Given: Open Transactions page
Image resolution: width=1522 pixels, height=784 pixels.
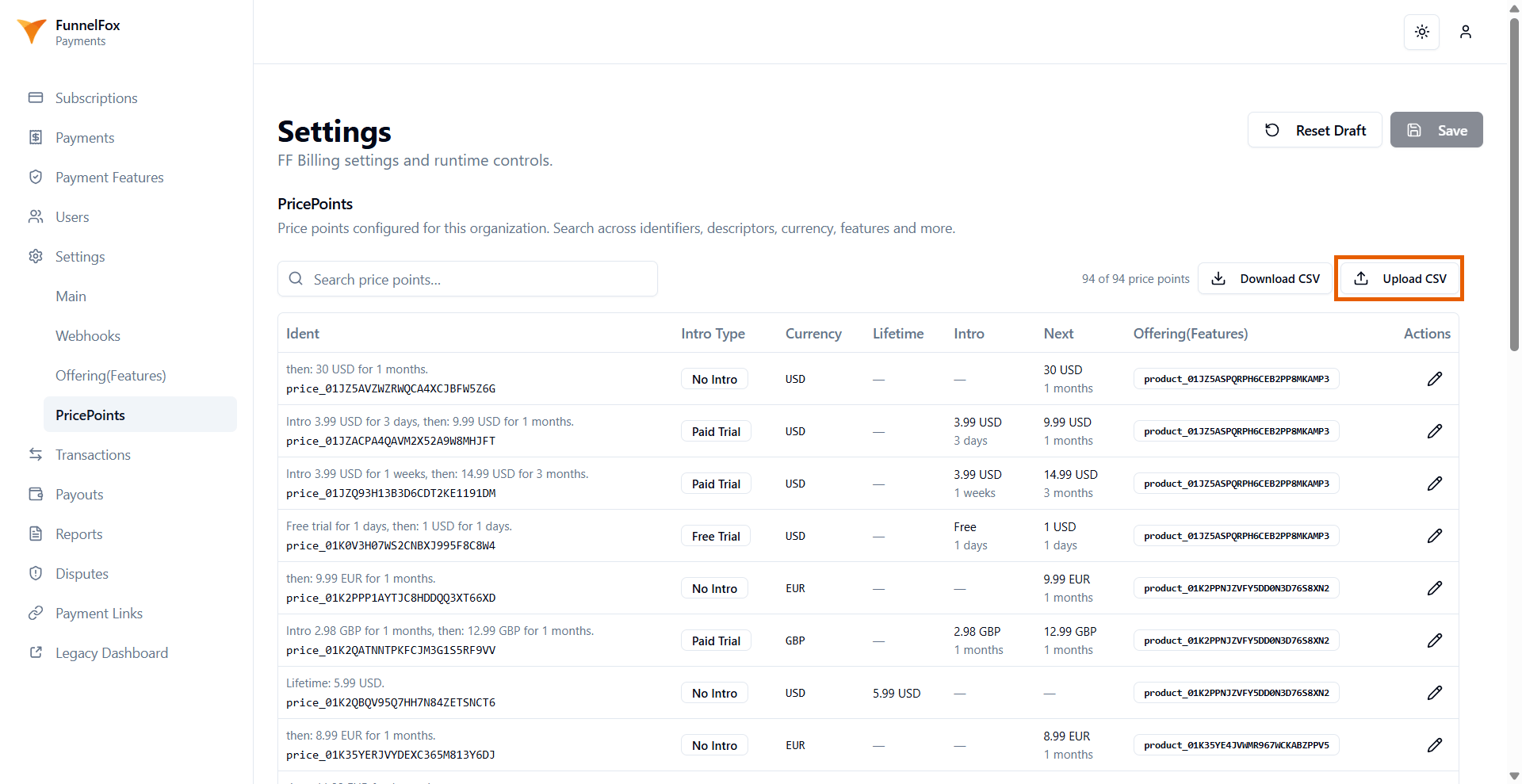Looking at the screenshot, I should (x=93, y=454).
